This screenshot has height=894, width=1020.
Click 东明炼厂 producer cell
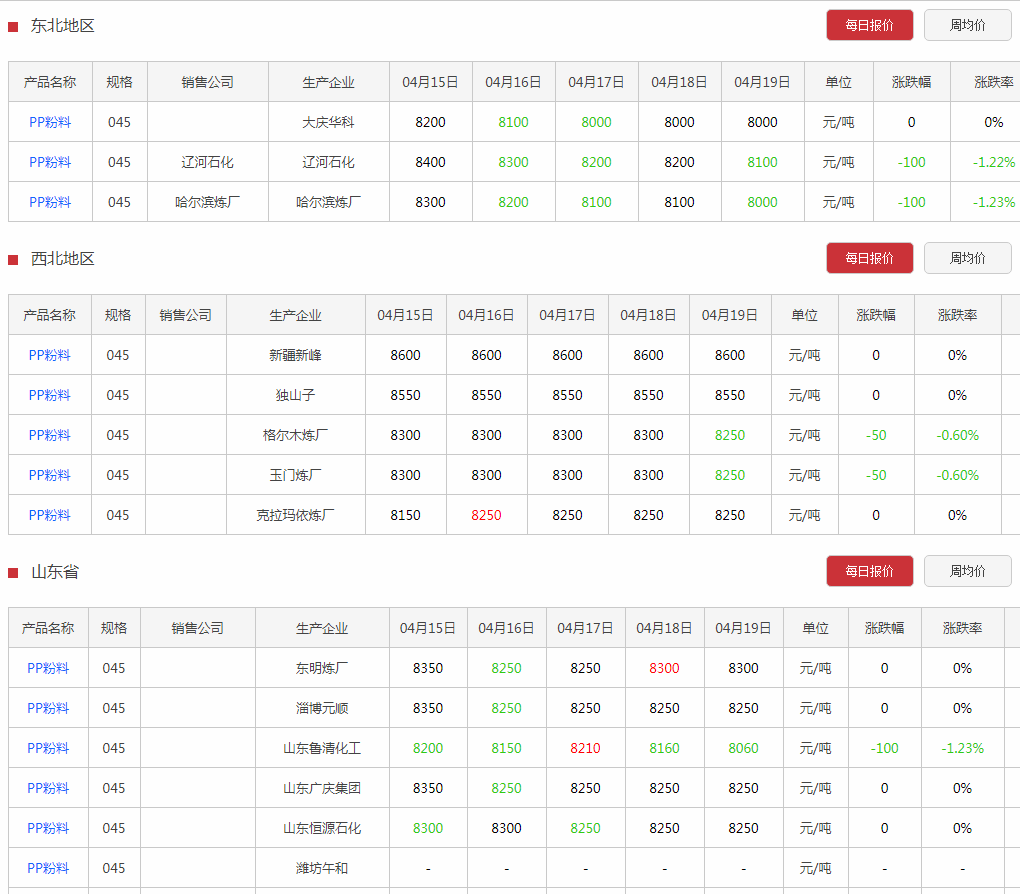pos(322,668)
